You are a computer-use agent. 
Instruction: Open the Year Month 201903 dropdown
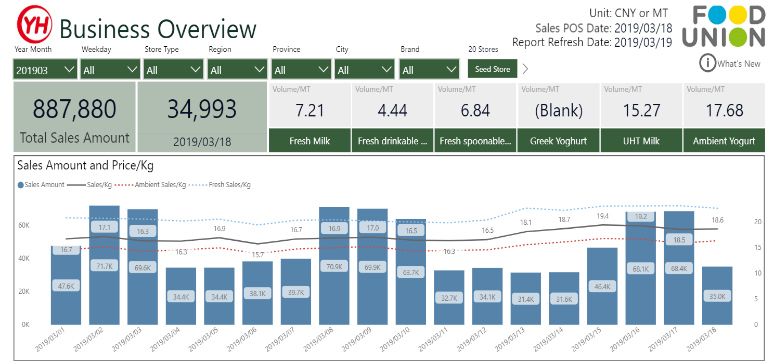pyautogui.click(x=45, y=70)
